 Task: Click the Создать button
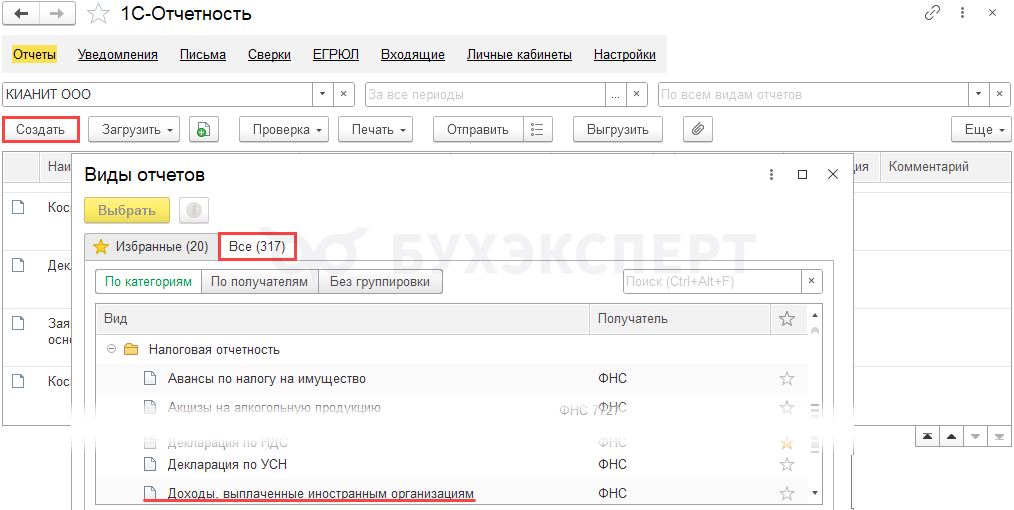[41, 129]
